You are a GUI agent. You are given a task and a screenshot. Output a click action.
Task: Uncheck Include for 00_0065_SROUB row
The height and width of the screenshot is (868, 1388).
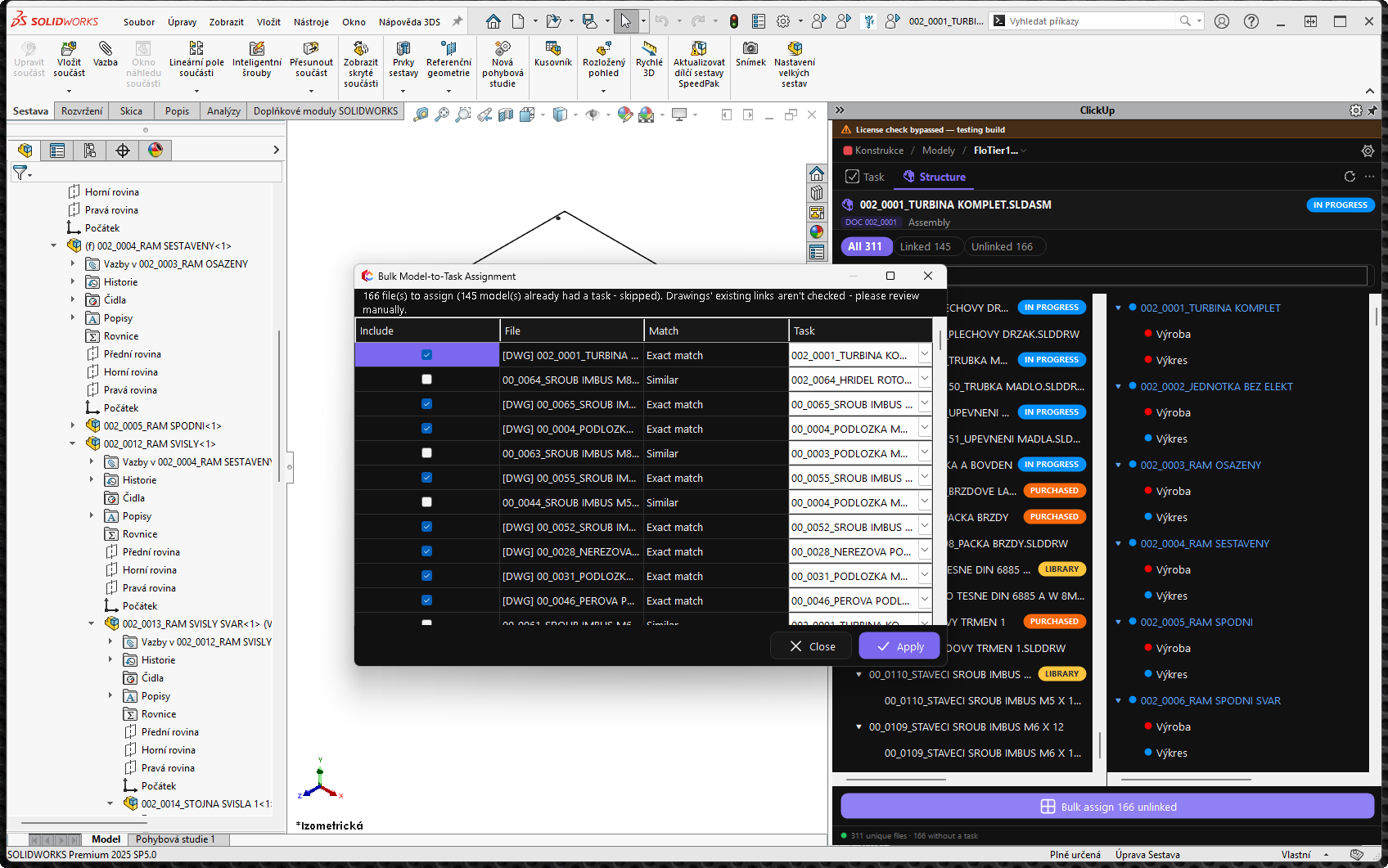click(426, 404)
